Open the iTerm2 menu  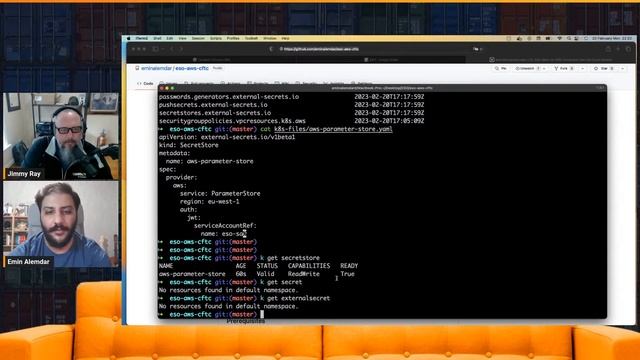click(142, 38)
